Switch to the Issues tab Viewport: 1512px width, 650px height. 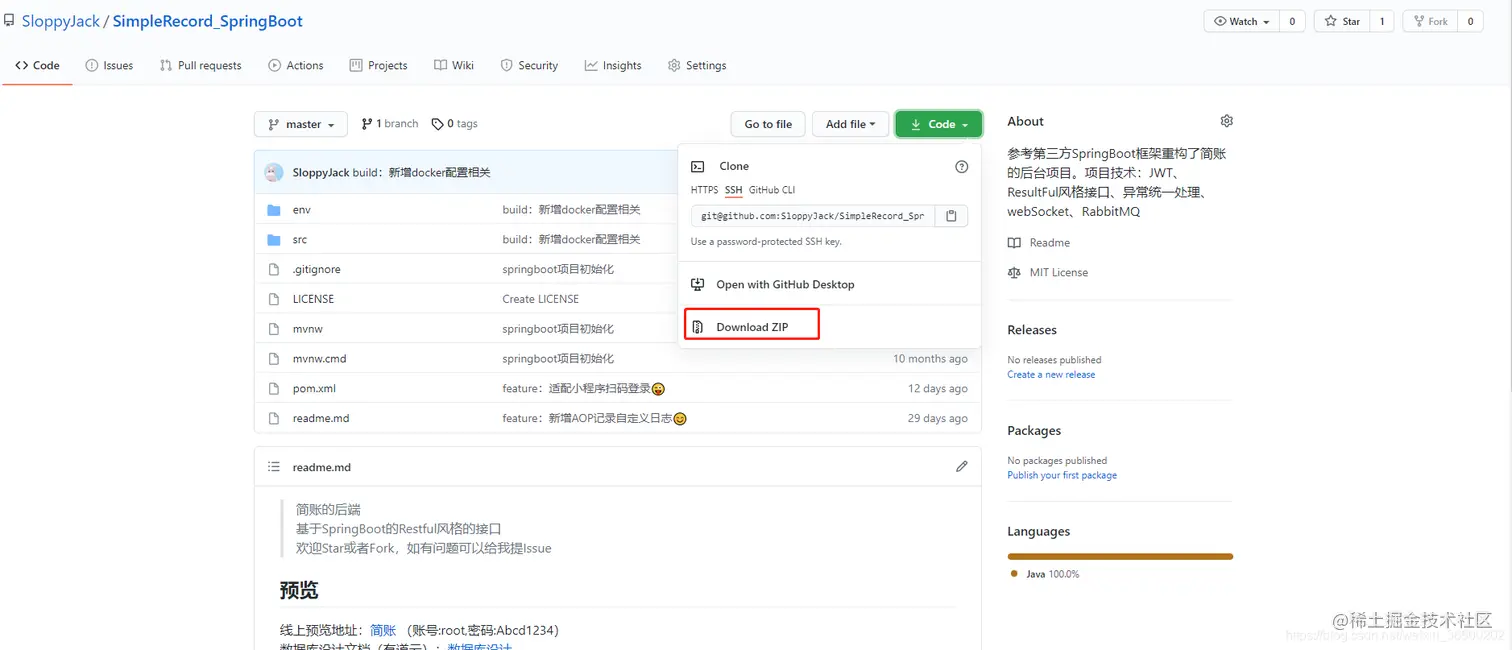[x=109, y=66]
